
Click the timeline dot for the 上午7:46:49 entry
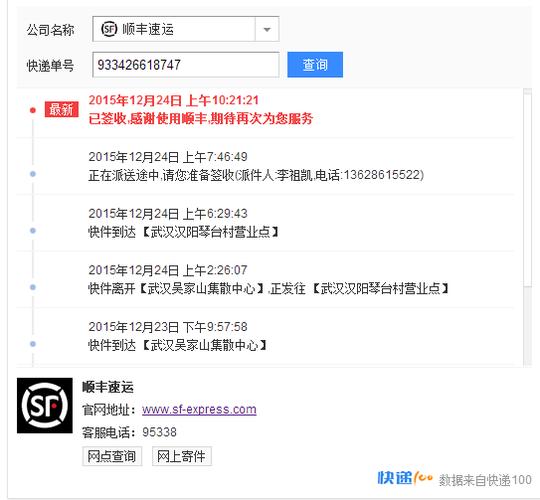33,174
